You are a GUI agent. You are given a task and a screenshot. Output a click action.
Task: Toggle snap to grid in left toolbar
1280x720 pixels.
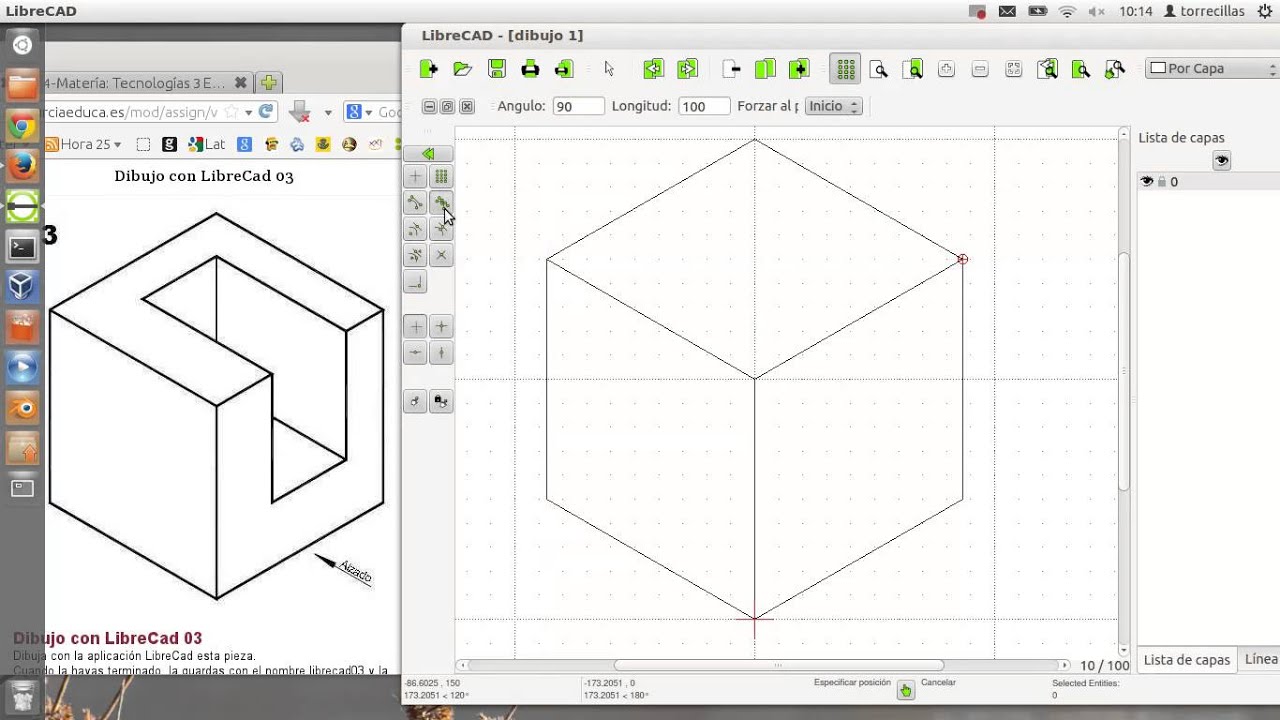(441, 177)
